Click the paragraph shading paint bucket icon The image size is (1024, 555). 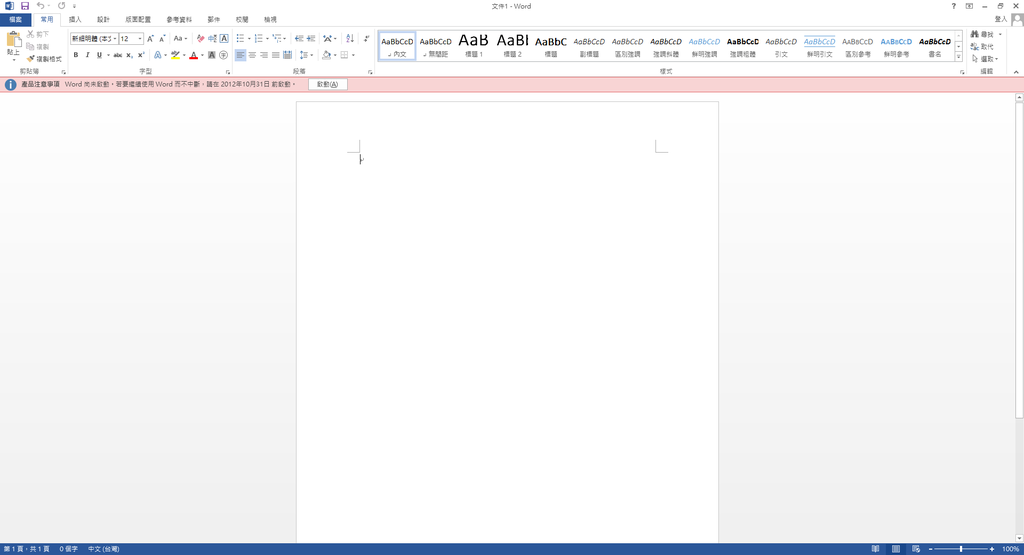327,55
